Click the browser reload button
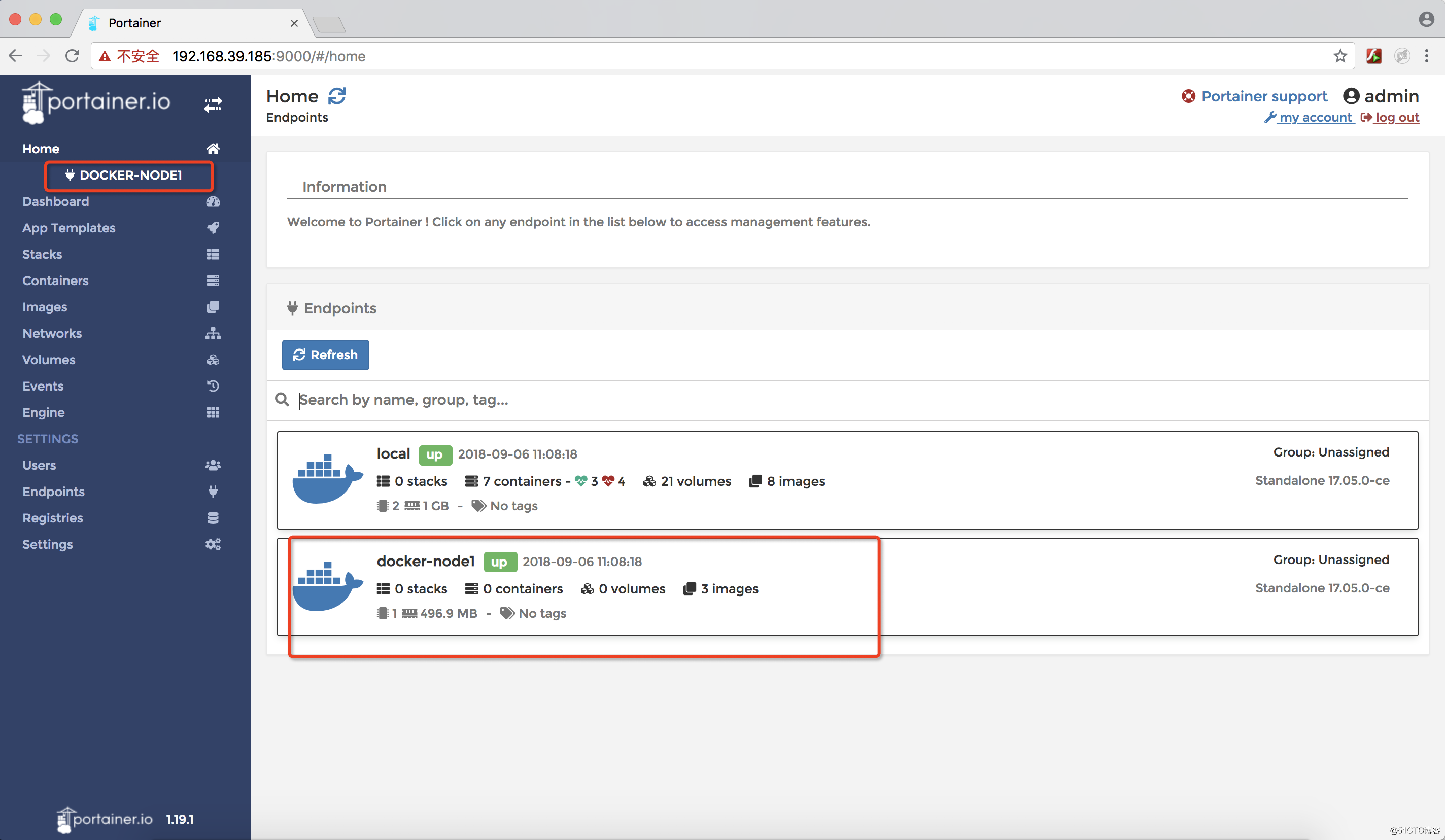This screenshot has width=1445, height=840. pyautogui.click(x=72, y=56)
